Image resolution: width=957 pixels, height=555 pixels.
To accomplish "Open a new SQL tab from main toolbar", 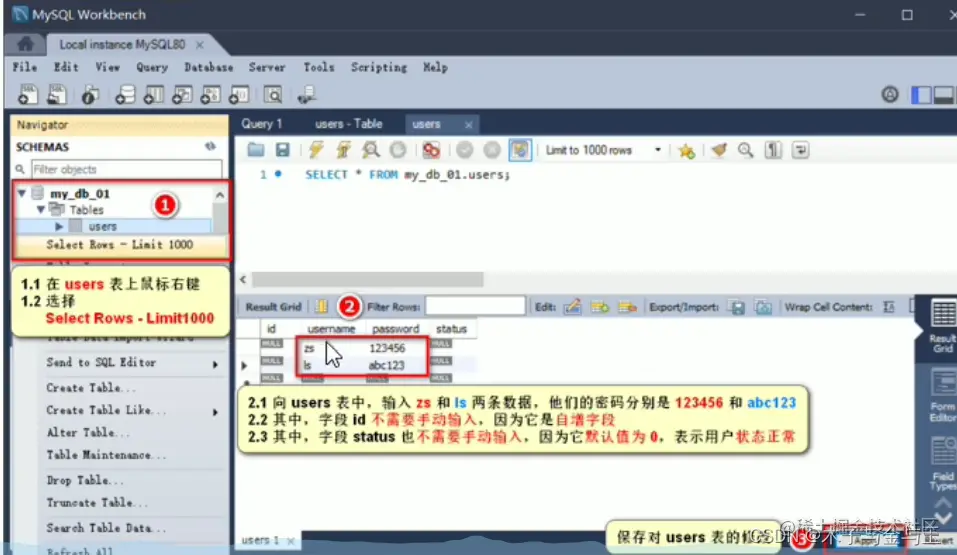I will [27, 95].
